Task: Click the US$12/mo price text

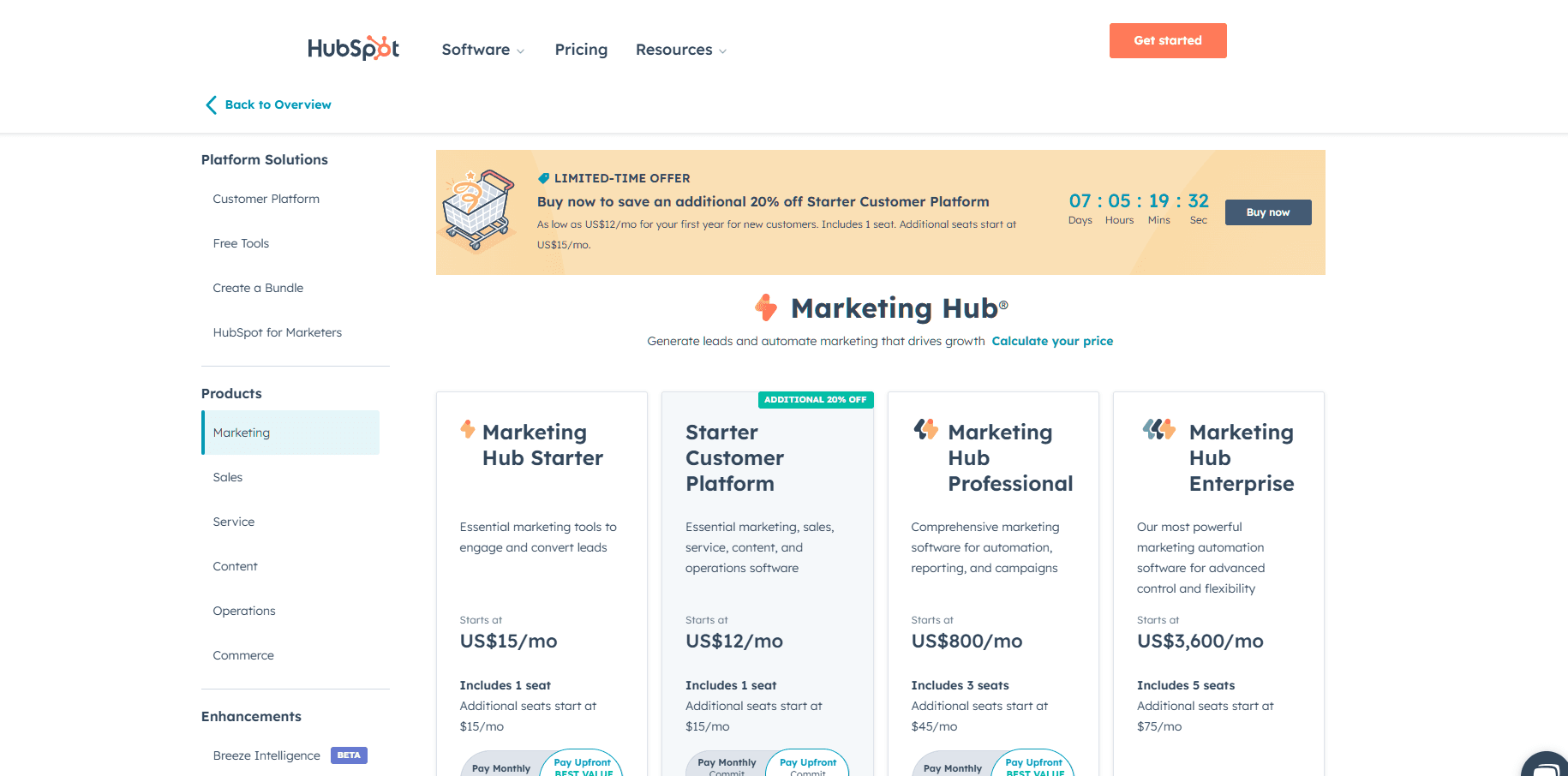Action: click(x=734, y=641)
